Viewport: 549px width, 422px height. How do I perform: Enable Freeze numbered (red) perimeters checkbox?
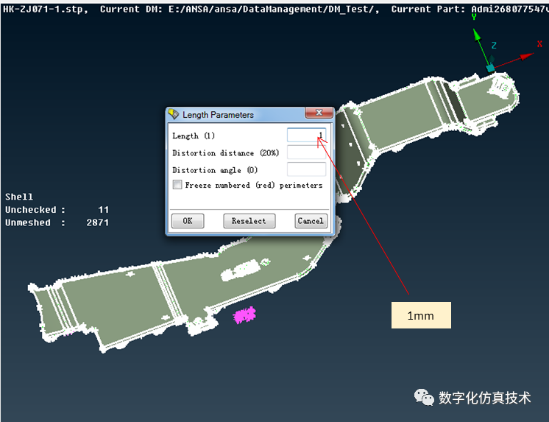(178, 185)
